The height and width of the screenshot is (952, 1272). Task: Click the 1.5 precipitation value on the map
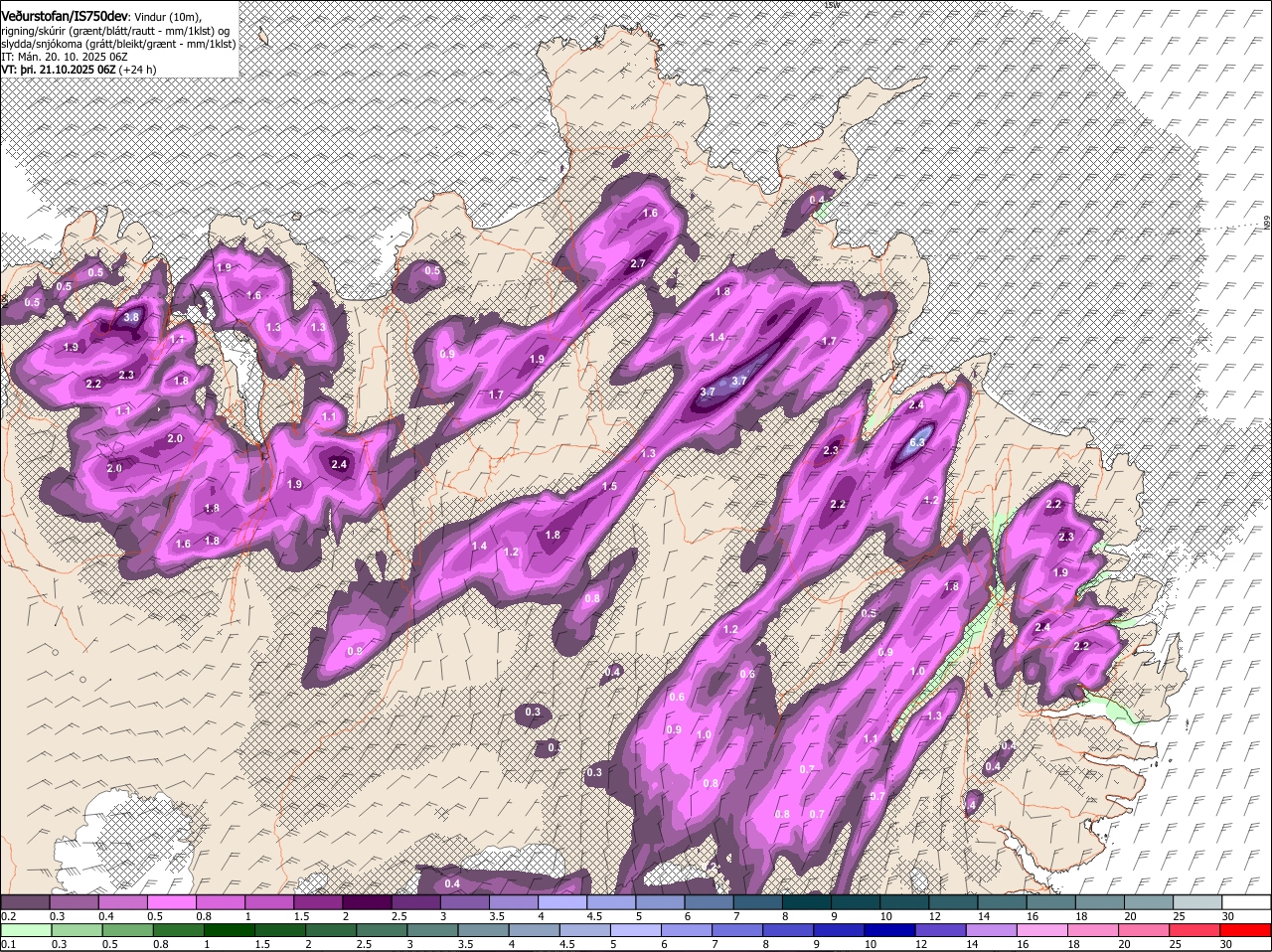tap(609, 486)
